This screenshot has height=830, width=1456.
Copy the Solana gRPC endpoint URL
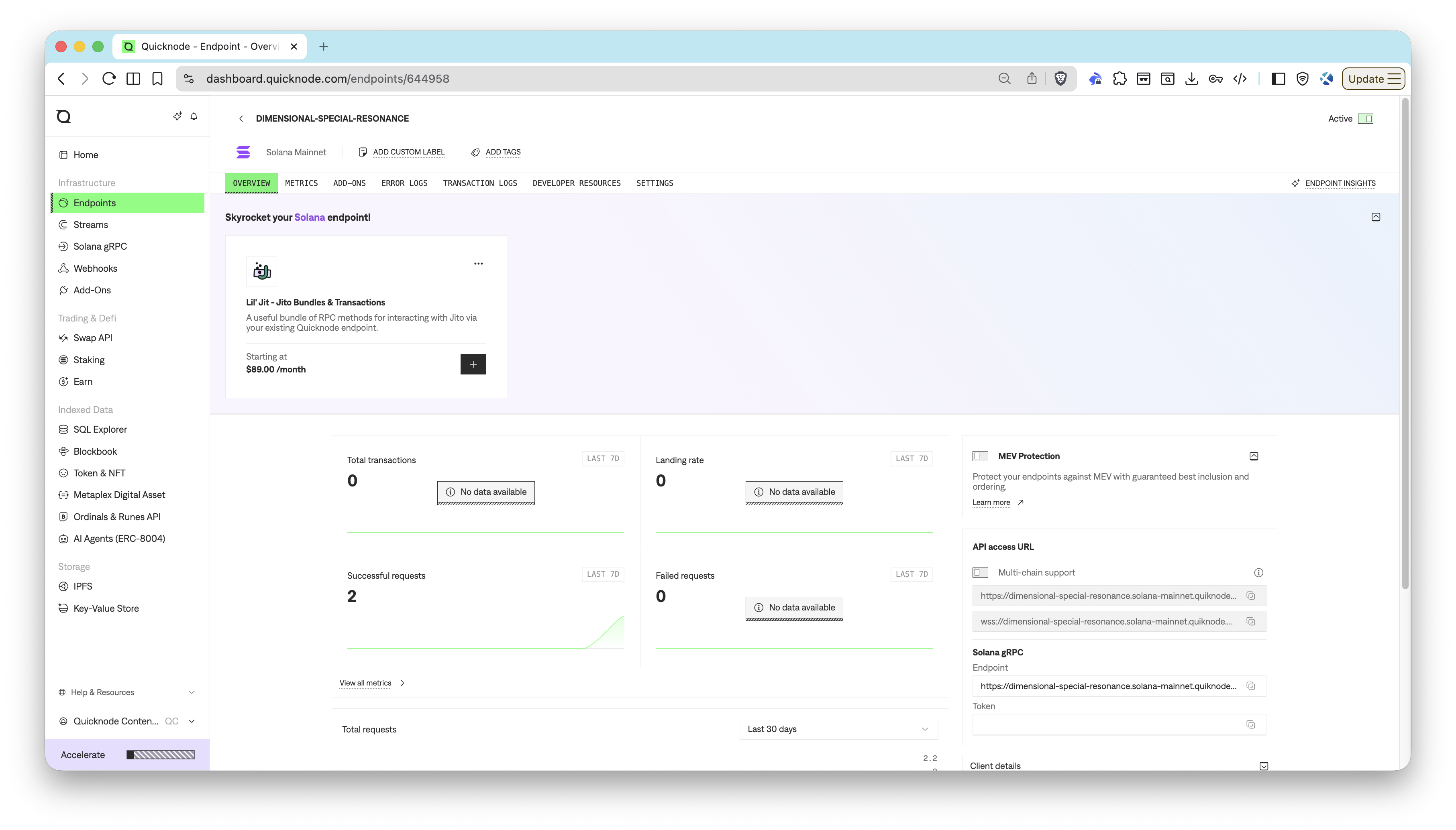(x=1250, y=686)
